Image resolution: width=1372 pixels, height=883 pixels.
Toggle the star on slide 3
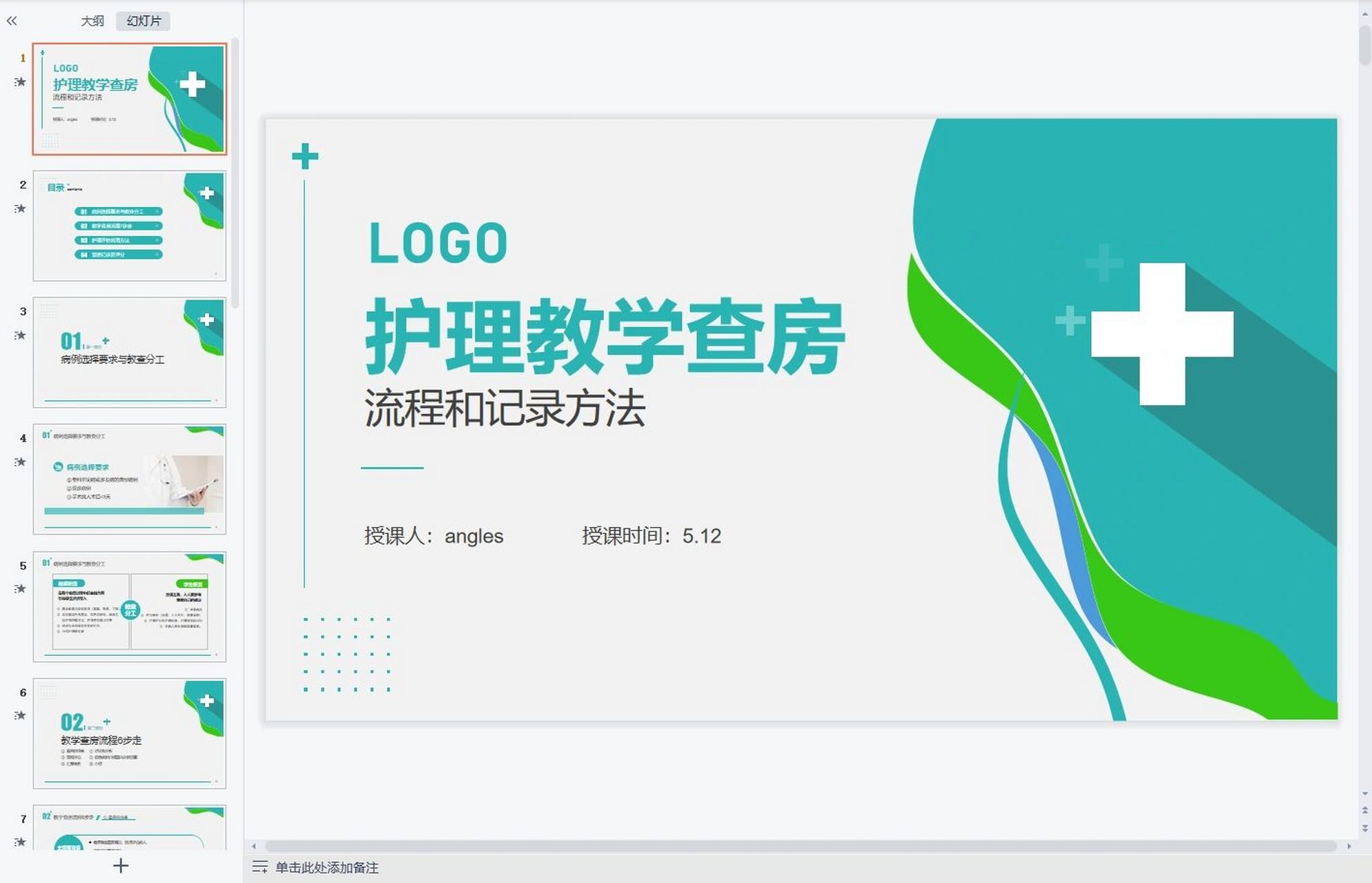coord(21,336)
